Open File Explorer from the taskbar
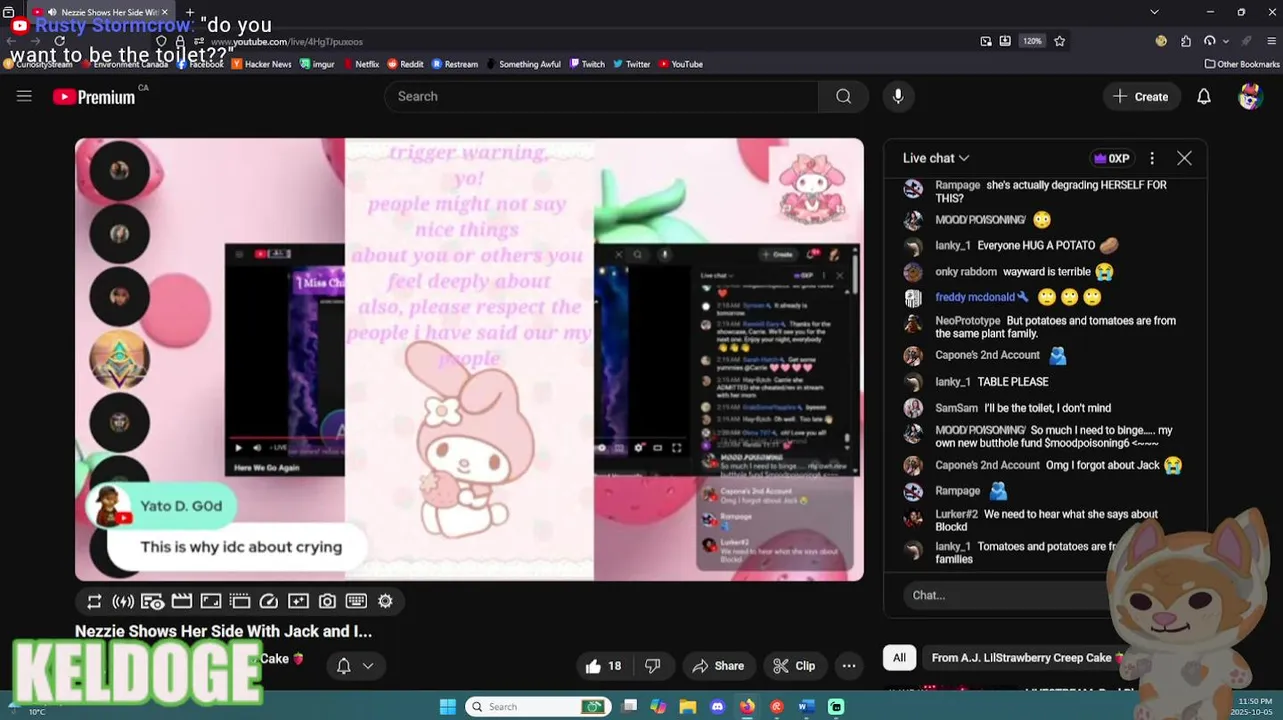This screenshot has height=720, width=1283. coord(688,707)
